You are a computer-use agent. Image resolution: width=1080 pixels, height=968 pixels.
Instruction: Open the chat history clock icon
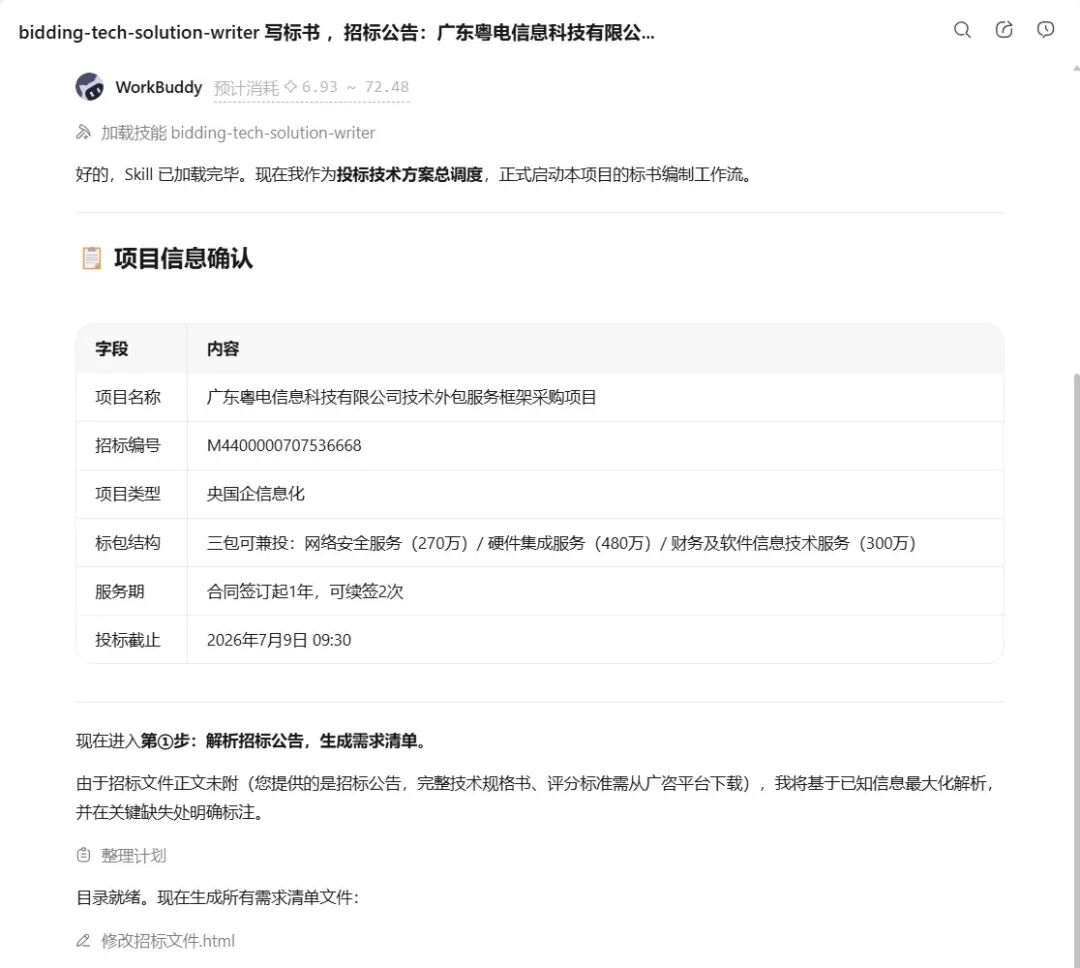click(1046, 30)
